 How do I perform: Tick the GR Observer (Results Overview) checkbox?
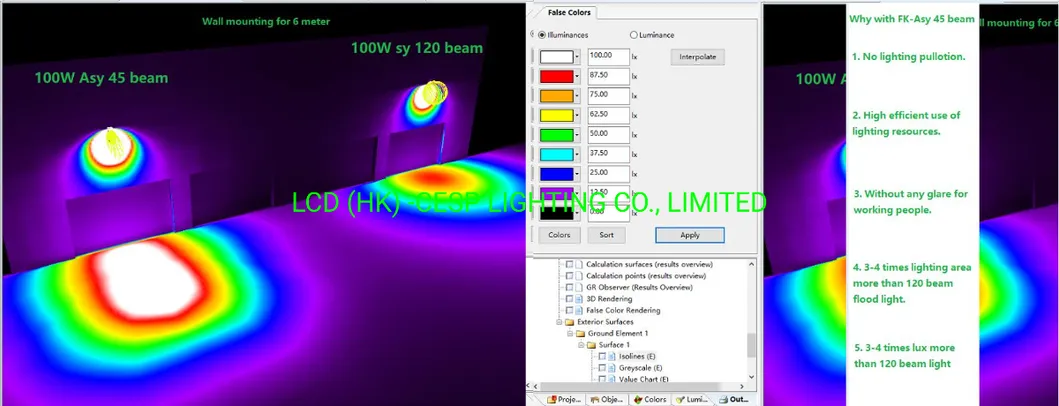[x=569, y=287]
